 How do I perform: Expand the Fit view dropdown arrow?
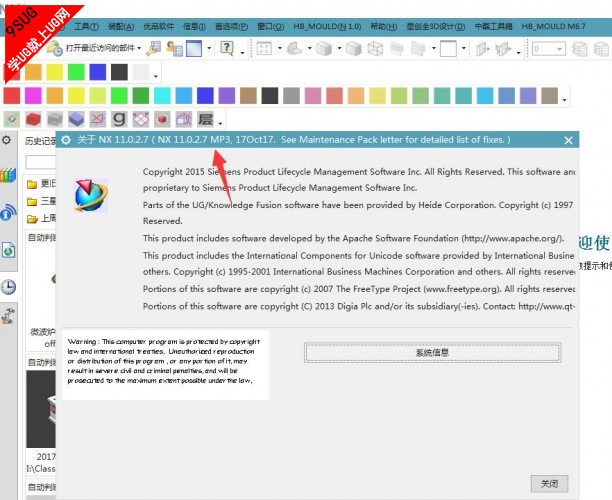pyautogui.click(x=279, y=48)
